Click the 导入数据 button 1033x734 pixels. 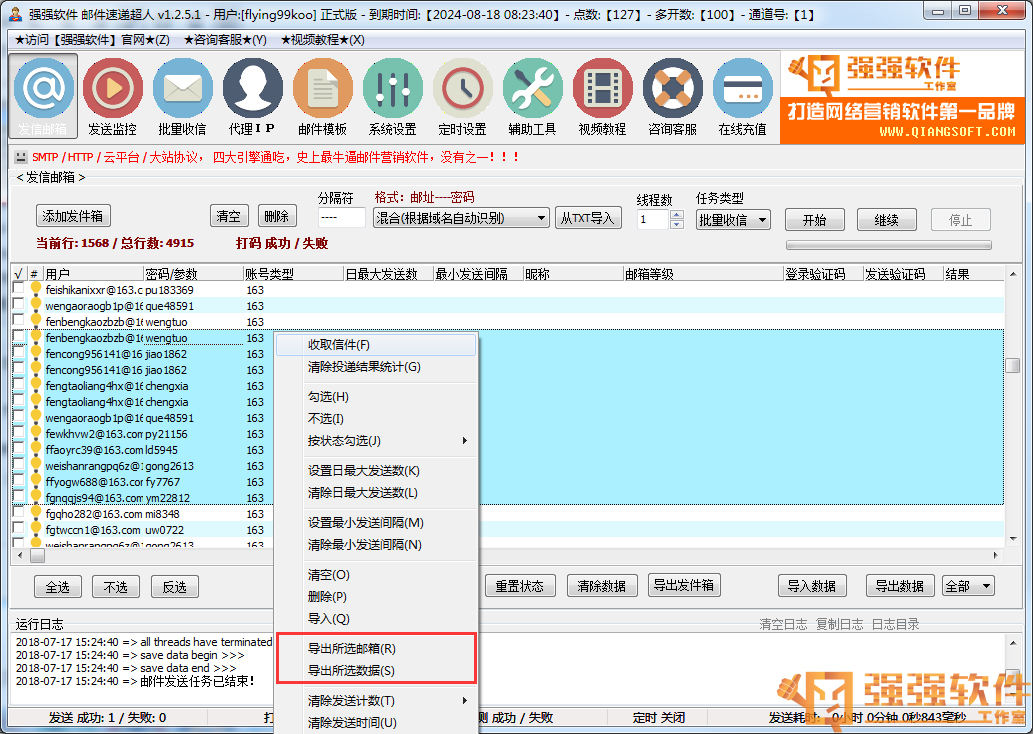[812, 586]
